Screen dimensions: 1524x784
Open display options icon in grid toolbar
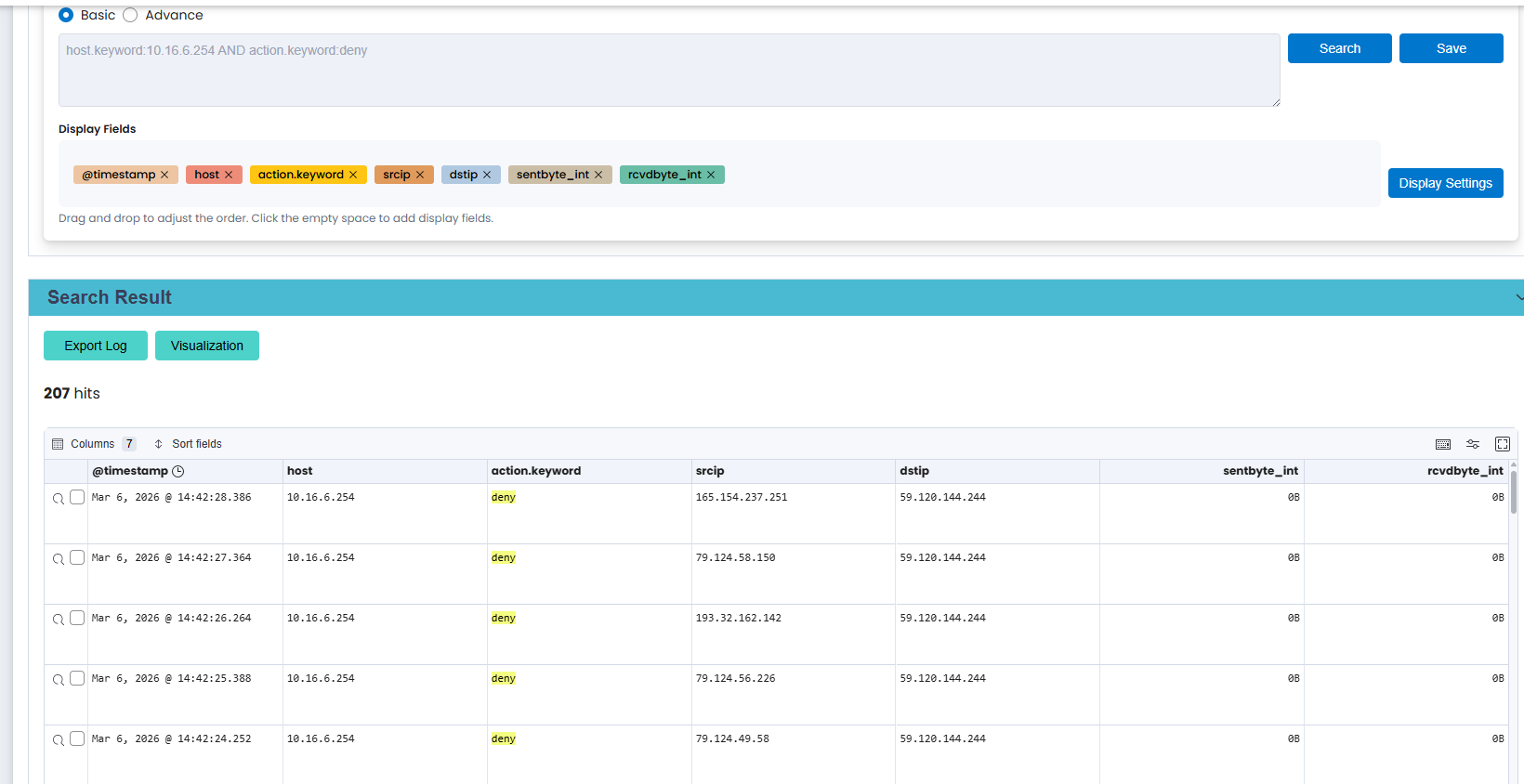[1473, 444]
